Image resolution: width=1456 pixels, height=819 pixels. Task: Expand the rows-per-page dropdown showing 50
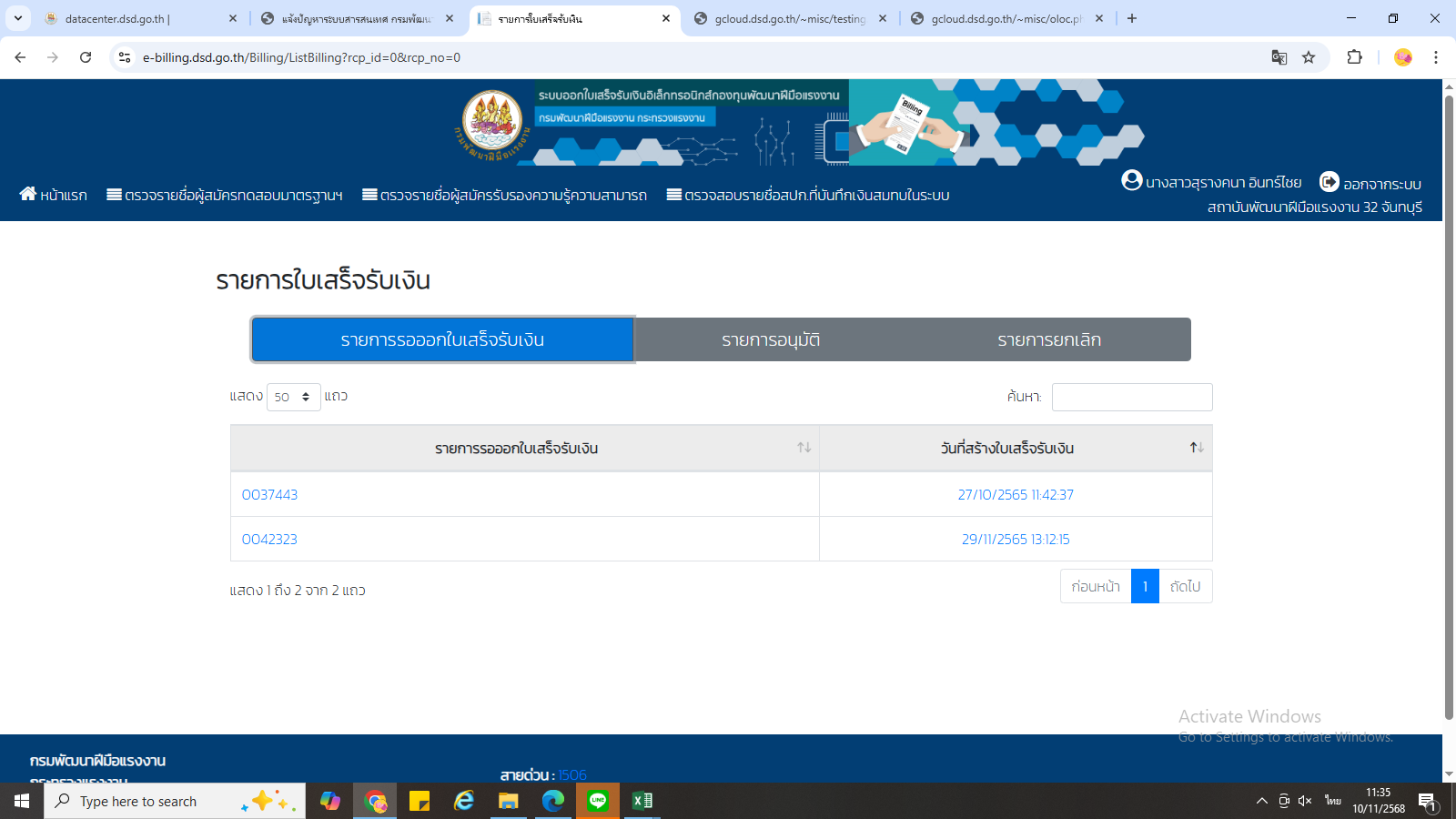pyautogui.click(x=293, y=397)
